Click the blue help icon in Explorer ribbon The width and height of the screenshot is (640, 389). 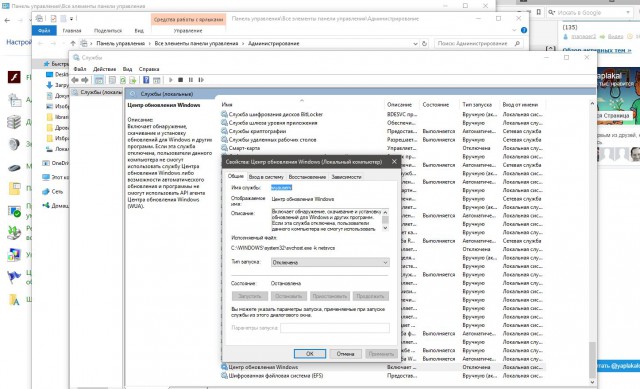tap(524, 30)
